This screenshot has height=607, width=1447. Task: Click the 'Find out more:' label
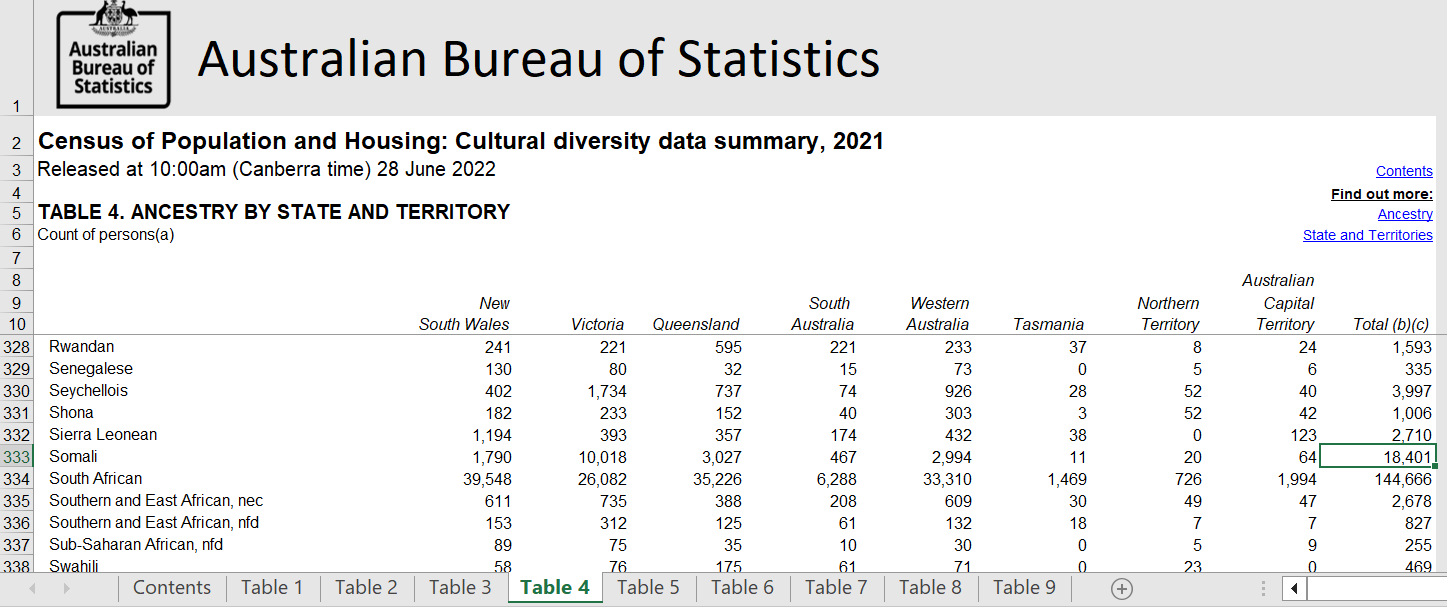click(x=1382, y=194)
